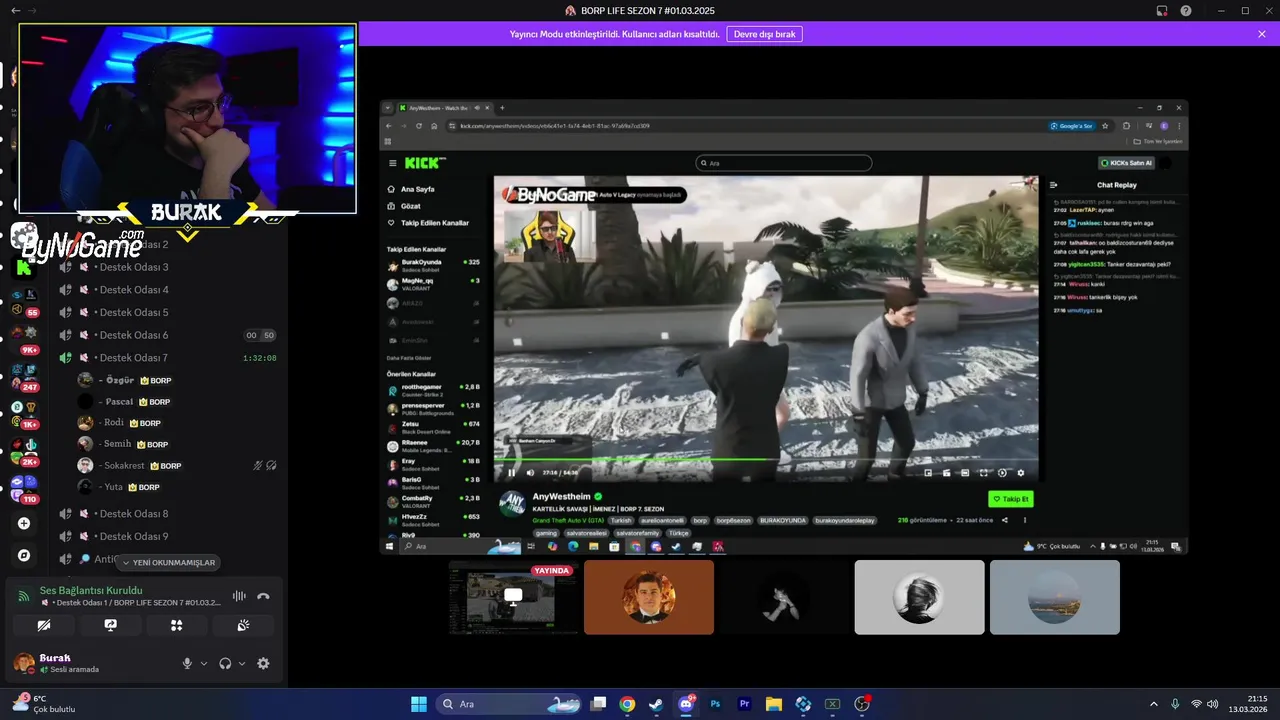Image resolution: width=1280 pixels, height=720 pixels.
Task: Open the server folder with the 247 badge
Action: click(24, 377)
